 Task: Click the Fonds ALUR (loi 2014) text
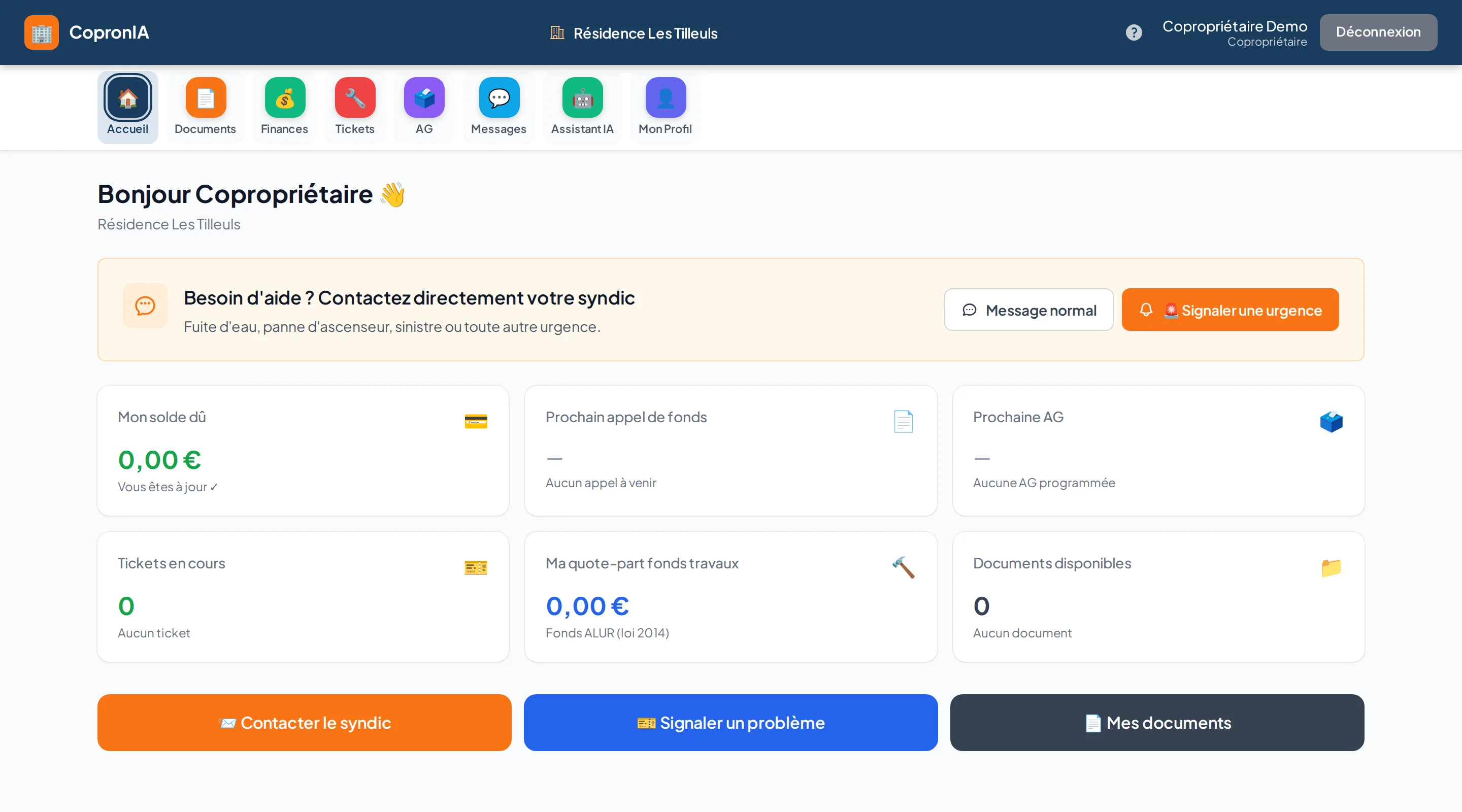pyautogui.click(x=607, y=633)
